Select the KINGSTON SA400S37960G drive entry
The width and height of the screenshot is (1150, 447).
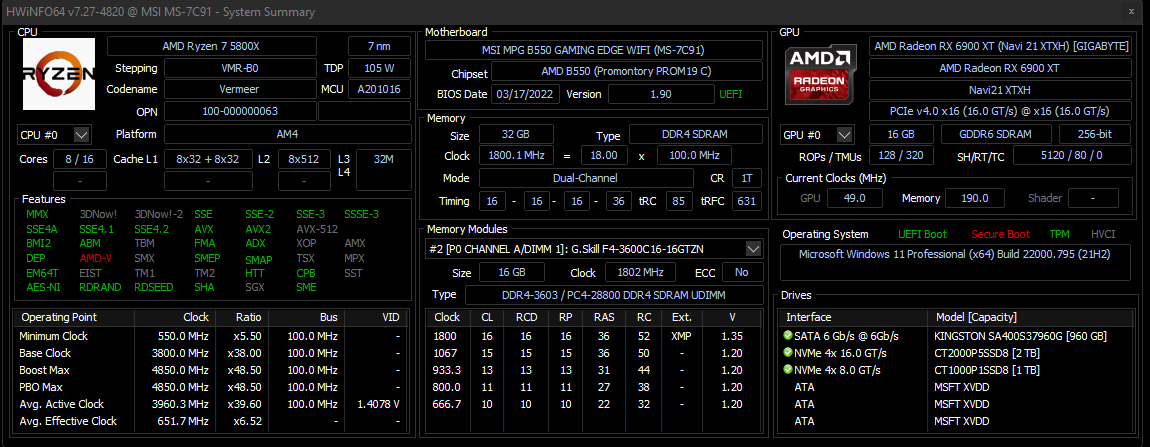(956, 336)
